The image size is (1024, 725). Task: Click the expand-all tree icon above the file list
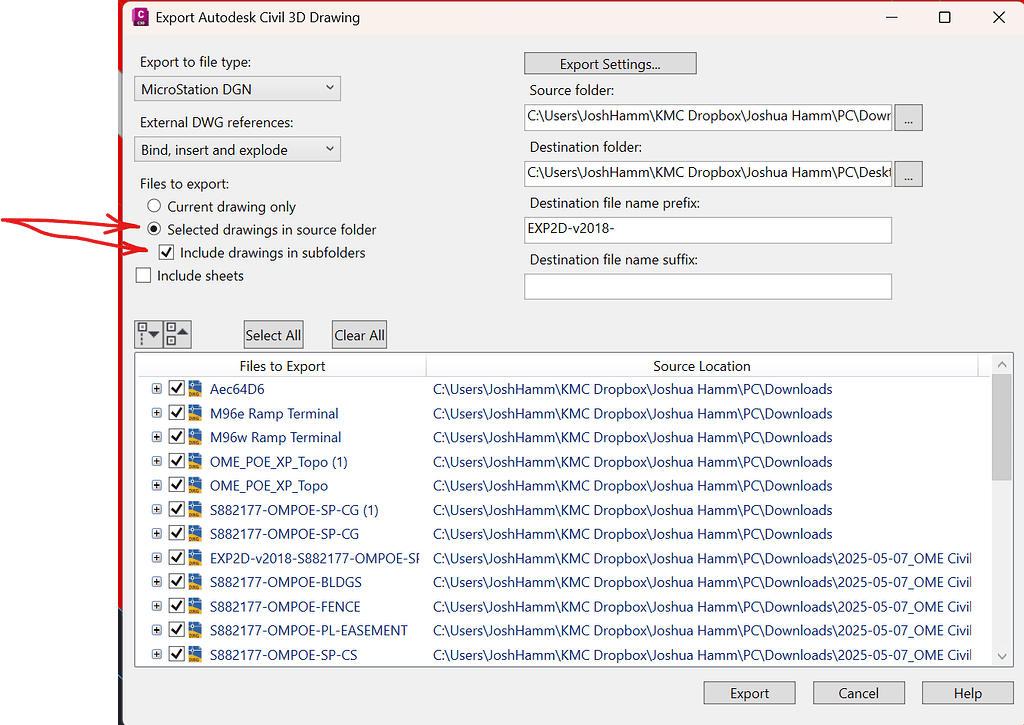147,334
